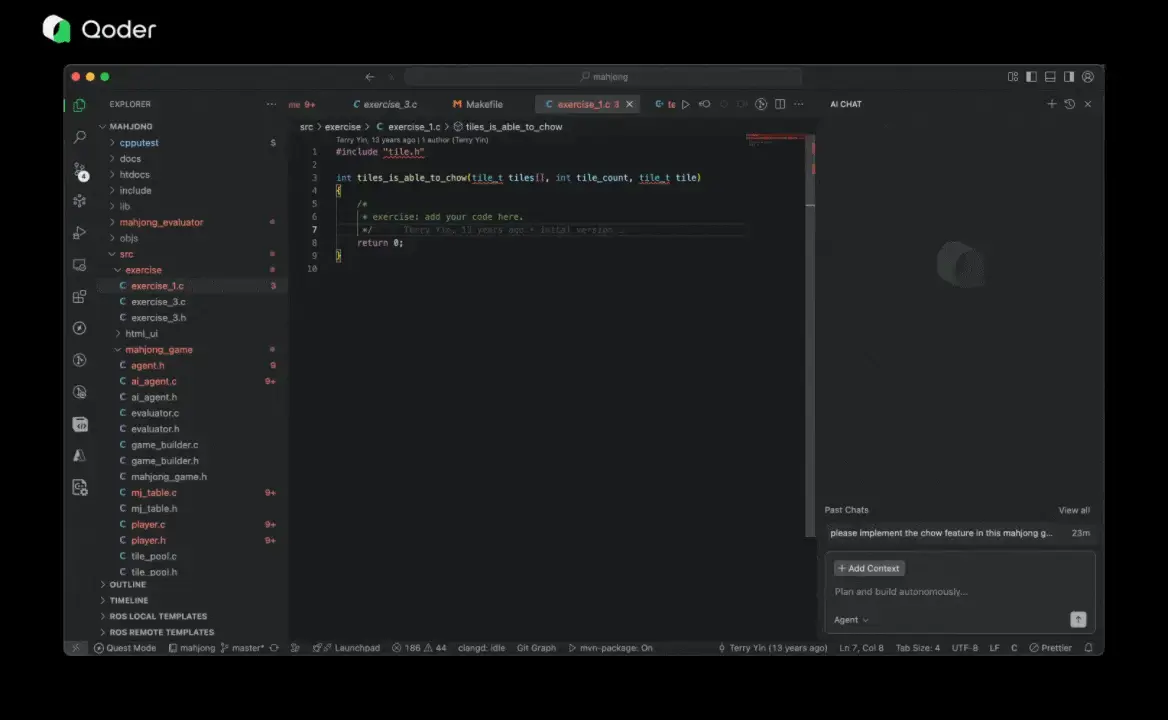Open the account profile icon
Image resolution: width=1168 pixels, height=720 pixels.
(x=1088, y=77)
